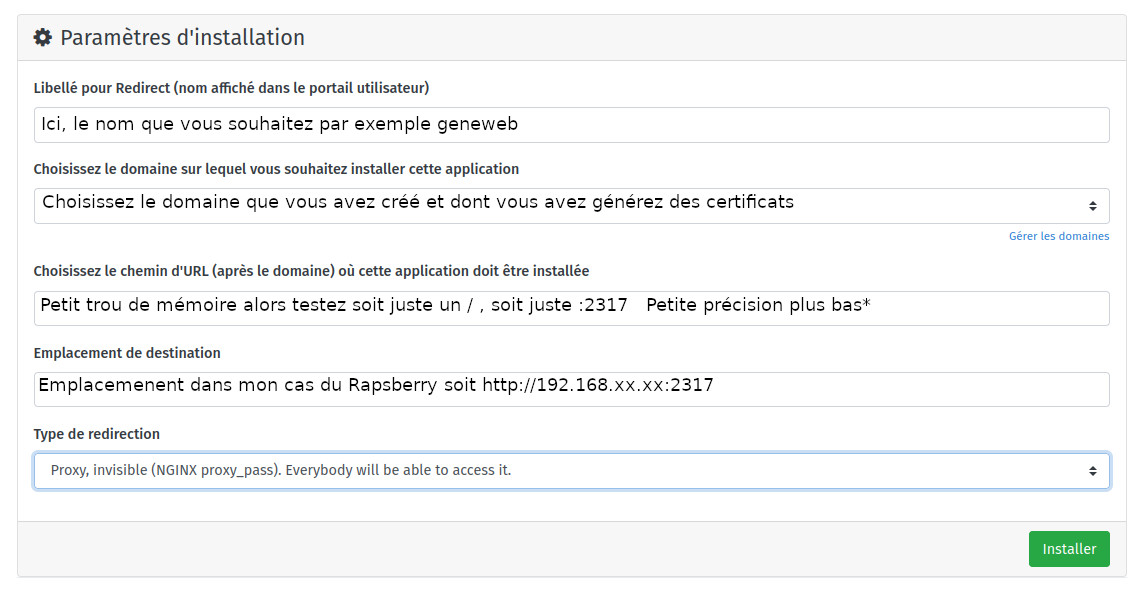Viewport: 1148px width, 593px height.
Task: Click the 'Choisissez le chemin d'URL' label
Action: pyautogui.click(x=311, y=271)
